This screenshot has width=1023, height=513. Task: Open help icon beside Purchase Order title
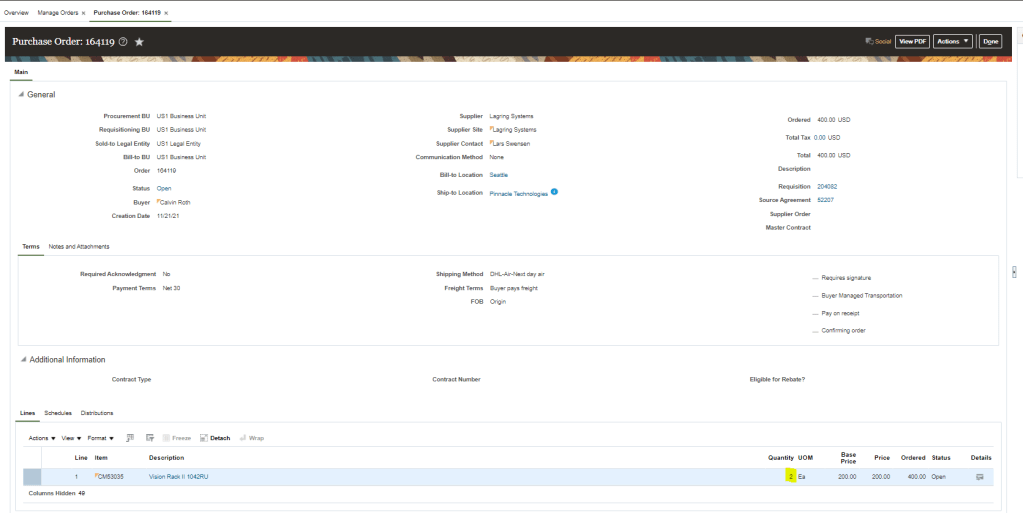pyautogui.click(x=123, y=42)
